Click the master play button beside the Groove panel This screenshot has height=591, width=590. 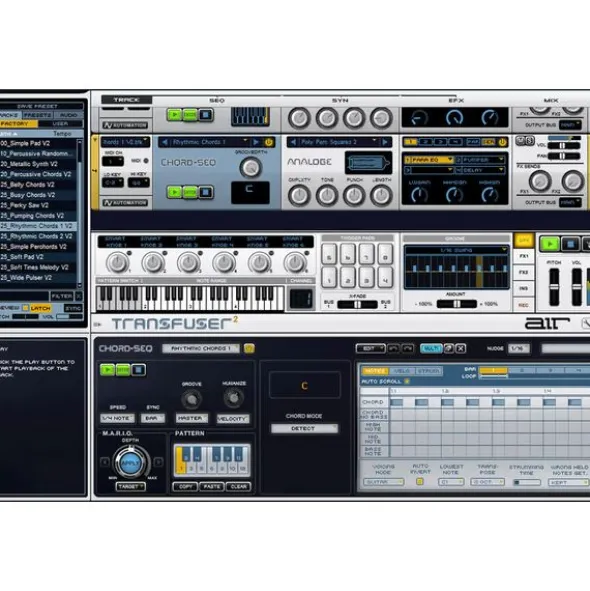point(549,244)
